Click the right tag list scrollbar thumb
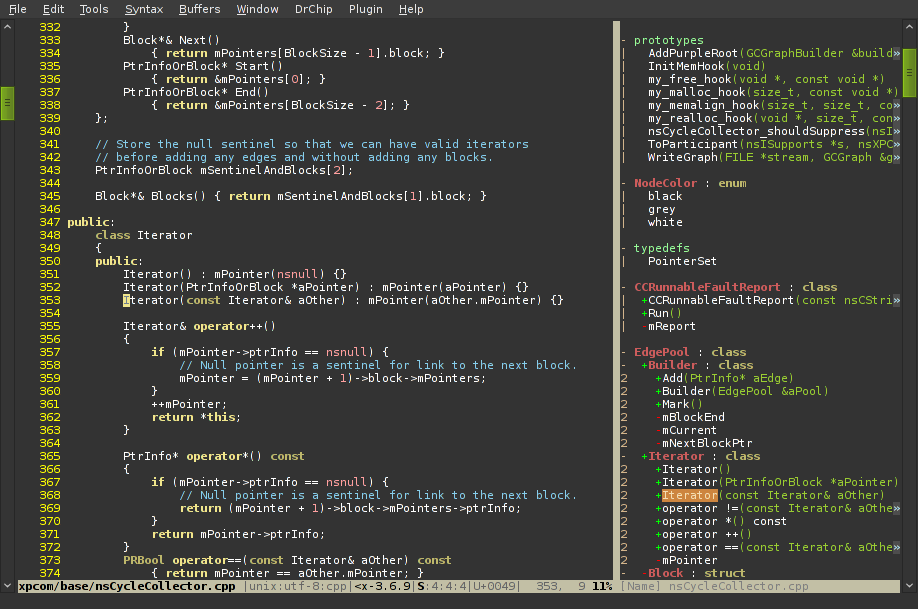This screenshot has height=609, width=918. (x=909, y=70)
